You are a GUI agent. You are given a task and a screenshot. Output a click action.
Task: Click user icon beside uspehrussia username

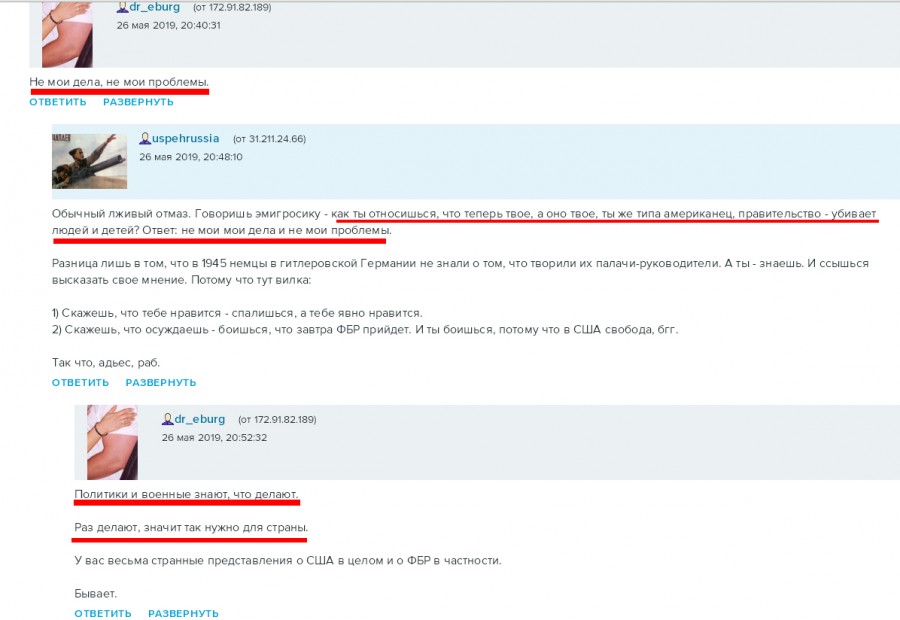coord(145,138)
